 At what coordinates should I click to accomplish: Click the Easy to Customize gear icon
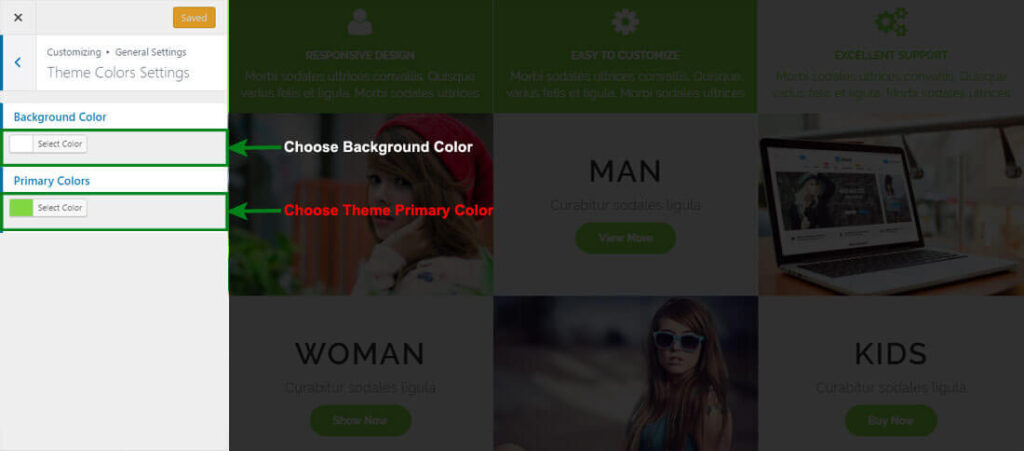click(625, 22)
